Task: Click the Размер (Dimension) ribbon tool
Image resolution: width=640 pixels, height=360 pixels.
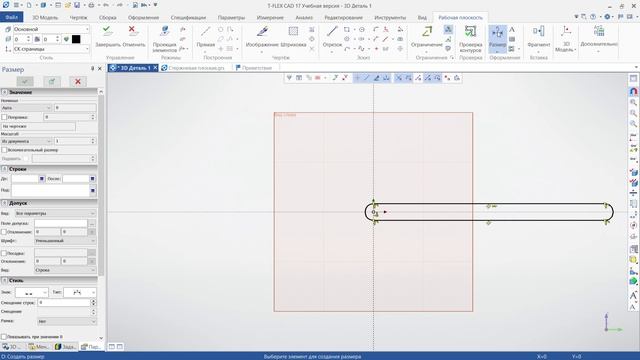Action: point(497,39)
